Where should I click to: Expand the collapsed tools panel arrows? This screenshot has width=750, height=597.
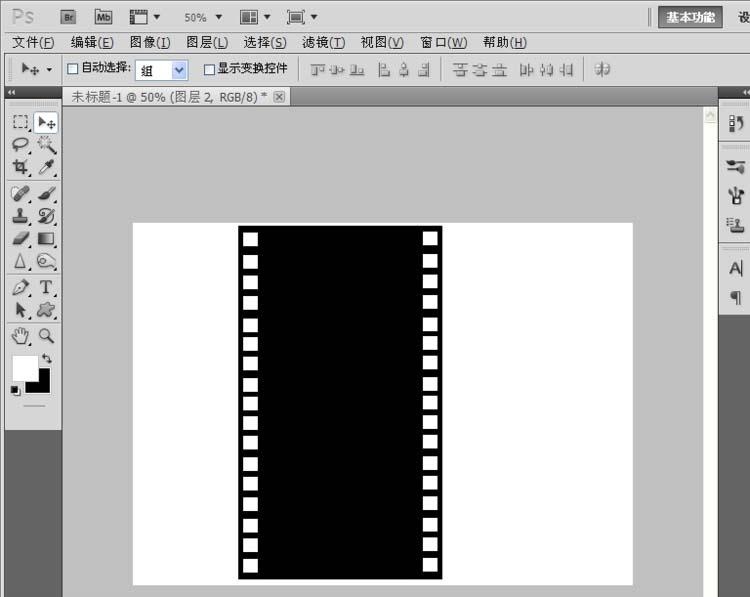11,92
